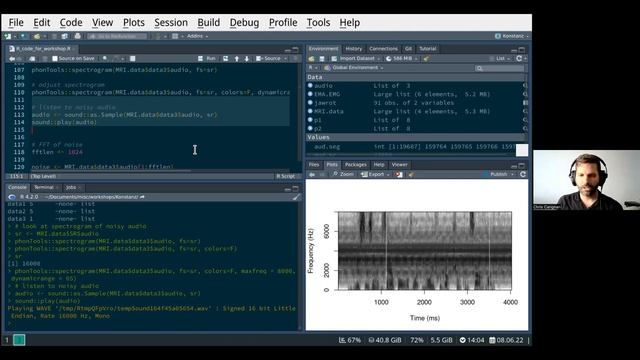Image resolution: width=640 pixels, height=360 pixels.
Task: Clear console broom icon
Action: pos(296,197)
